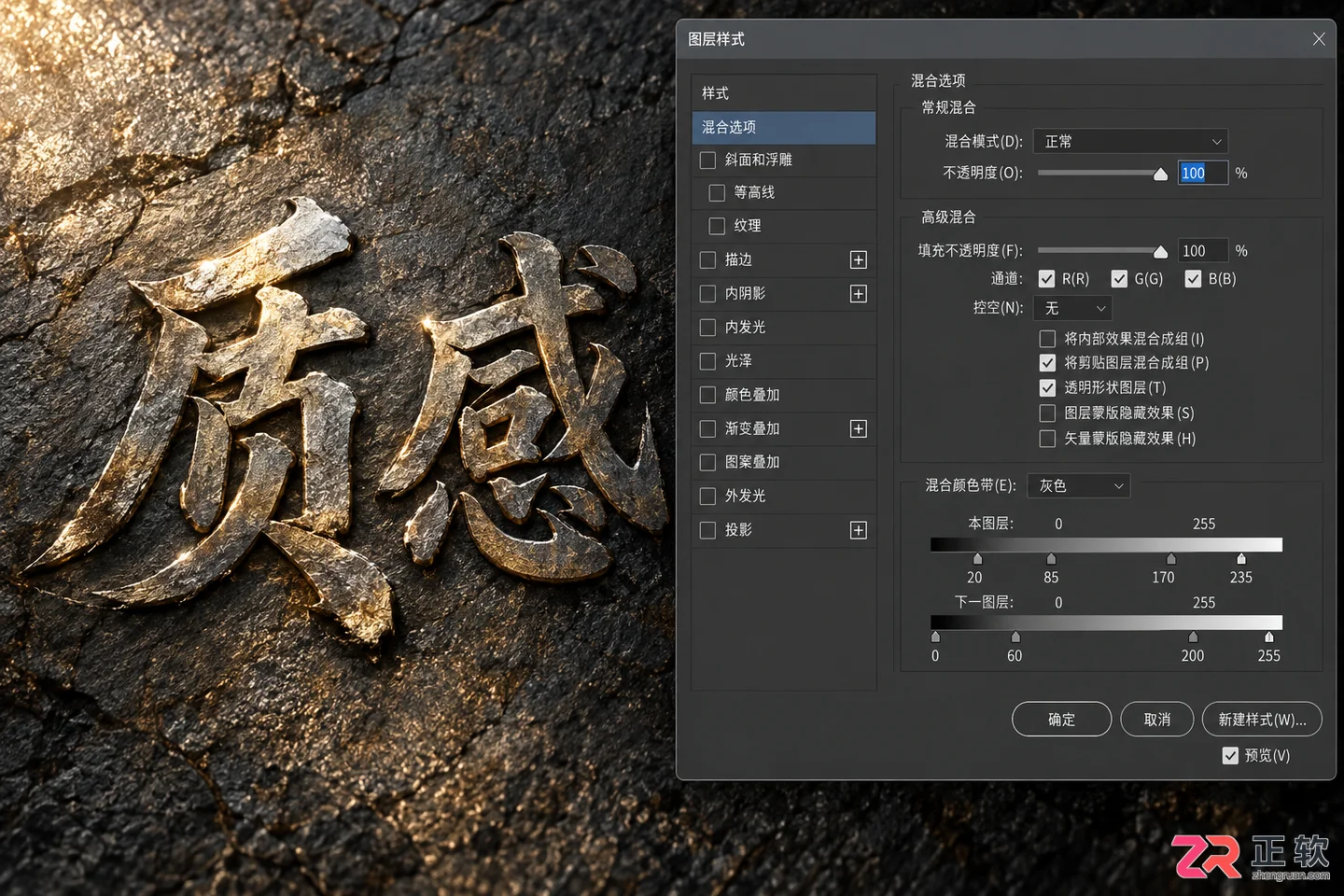Open the 外发光 settings row
Screen dimensions: 1344x896
tap(784, 497)
